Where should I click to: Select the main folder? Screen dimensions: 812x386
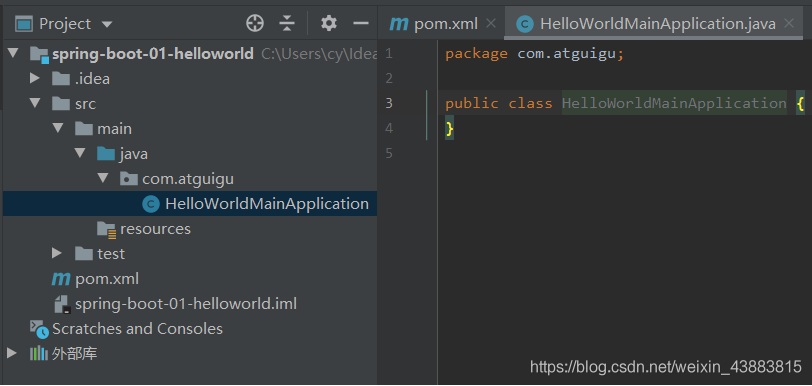coord(114,128)
